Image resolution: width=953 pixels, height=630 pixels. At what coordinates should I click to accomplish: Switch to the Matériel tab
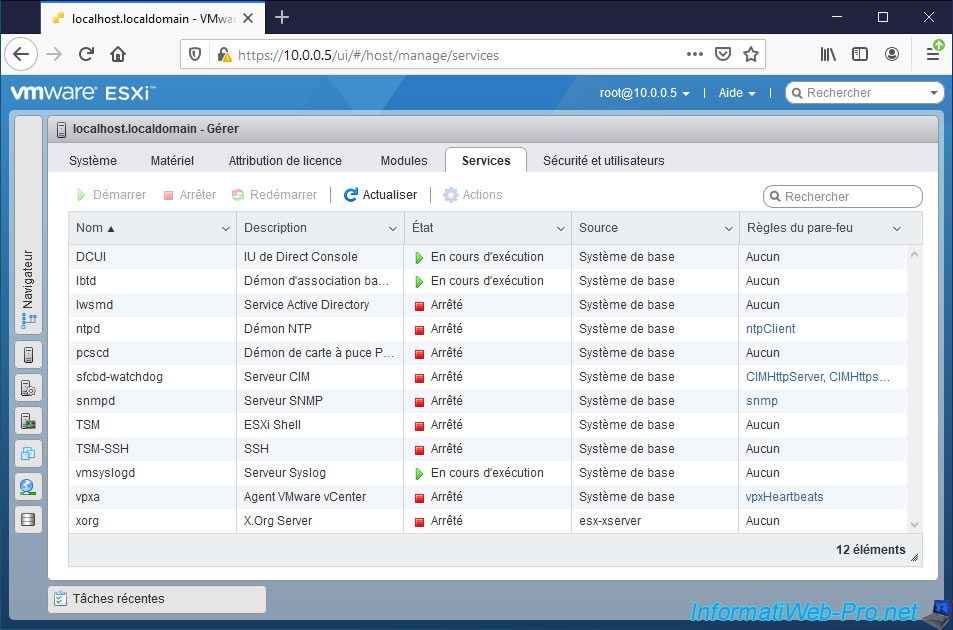click(172, 160)
